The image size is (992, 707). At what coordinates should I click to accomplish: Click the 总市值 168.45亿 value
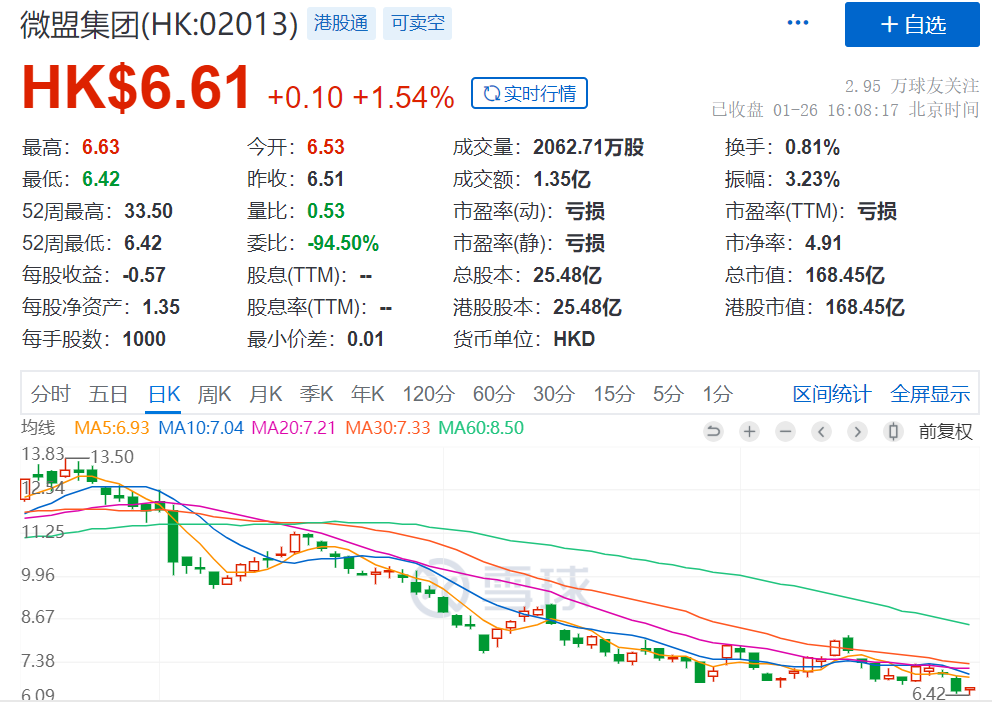pyautogui.click(x=845, y=275)
